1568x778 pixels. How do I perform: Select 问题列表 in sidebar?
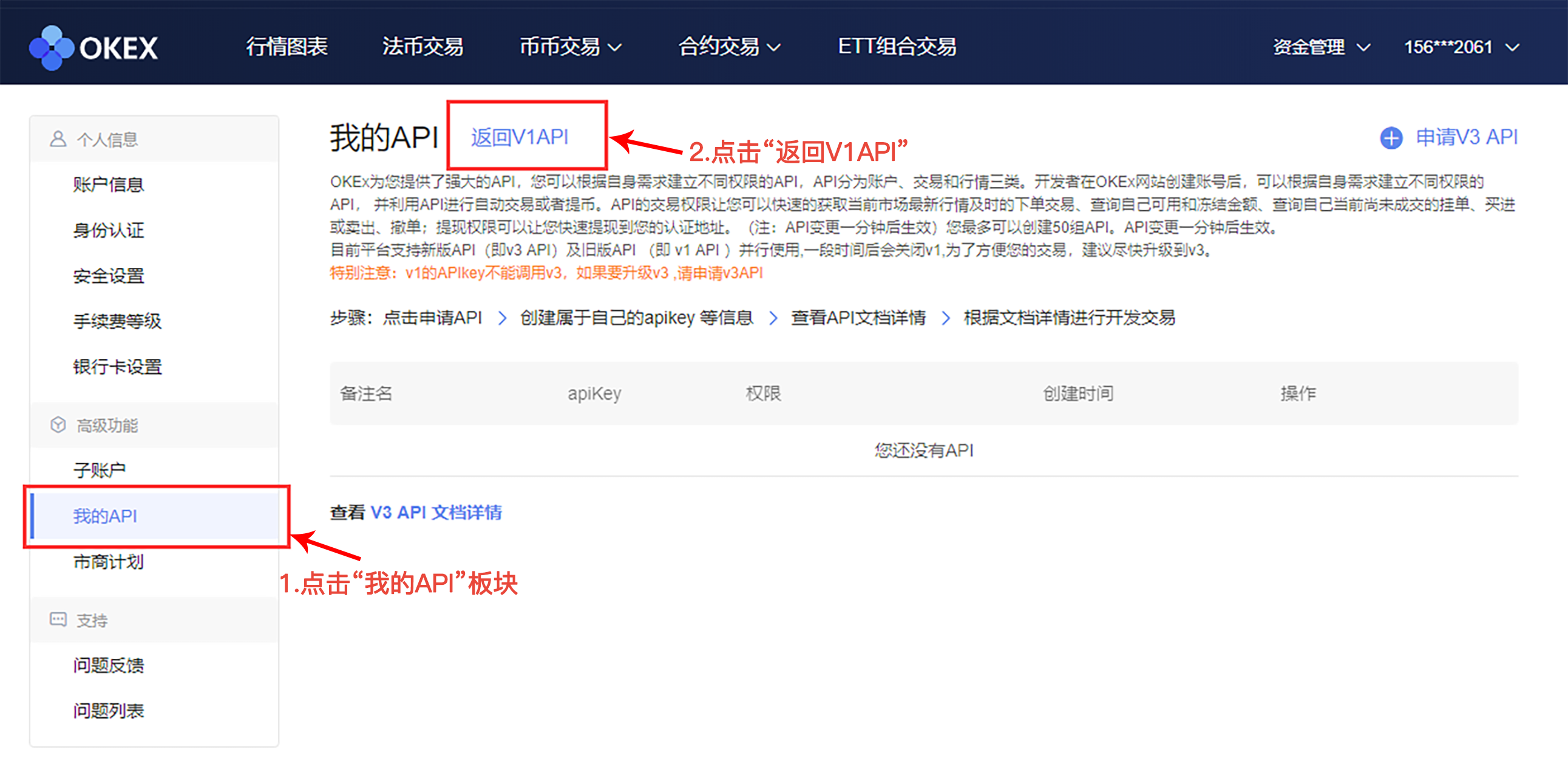point(108,710)
